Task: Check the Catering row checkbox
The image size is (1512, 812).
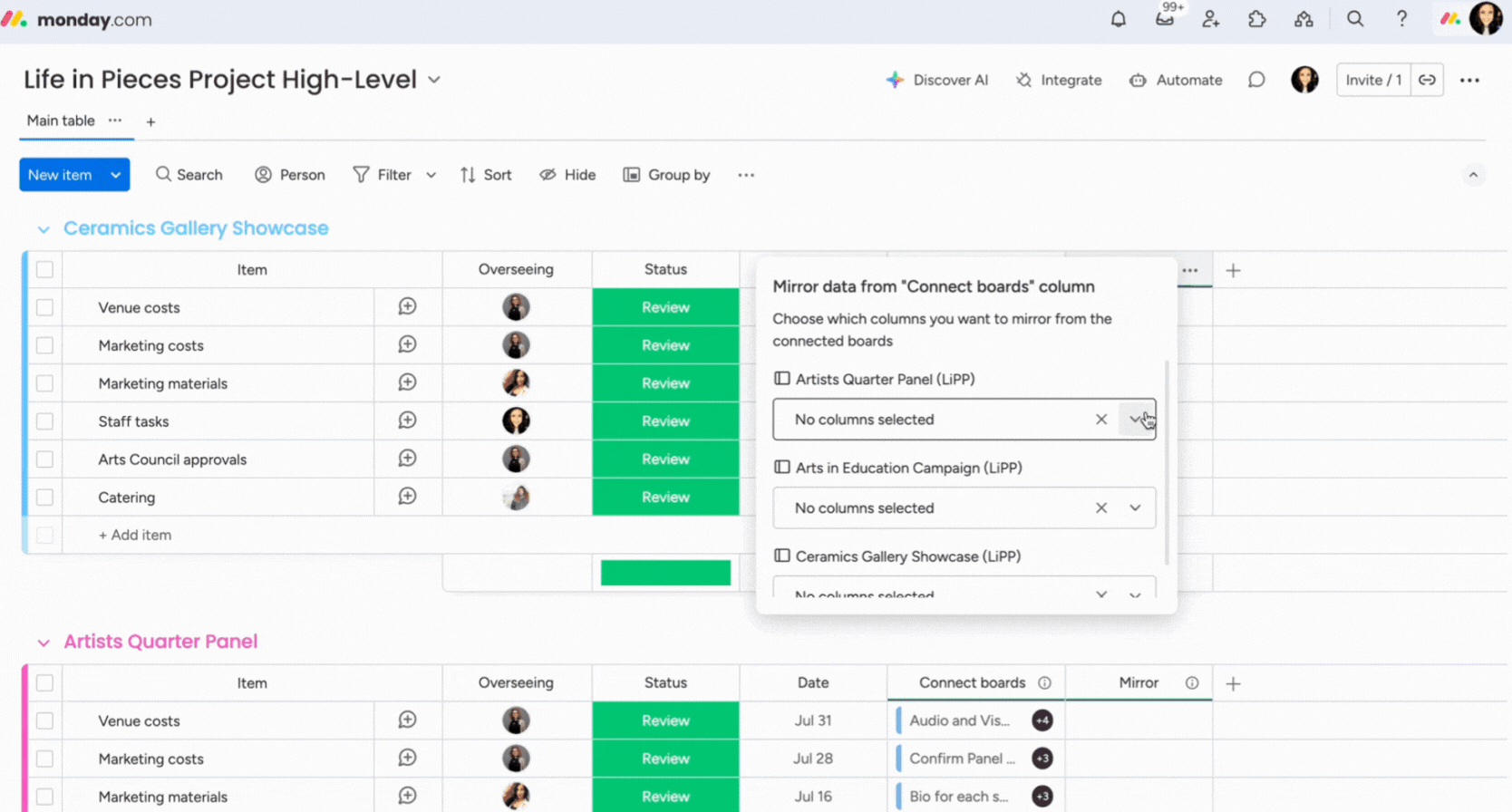Action: (x=44, y=498)
